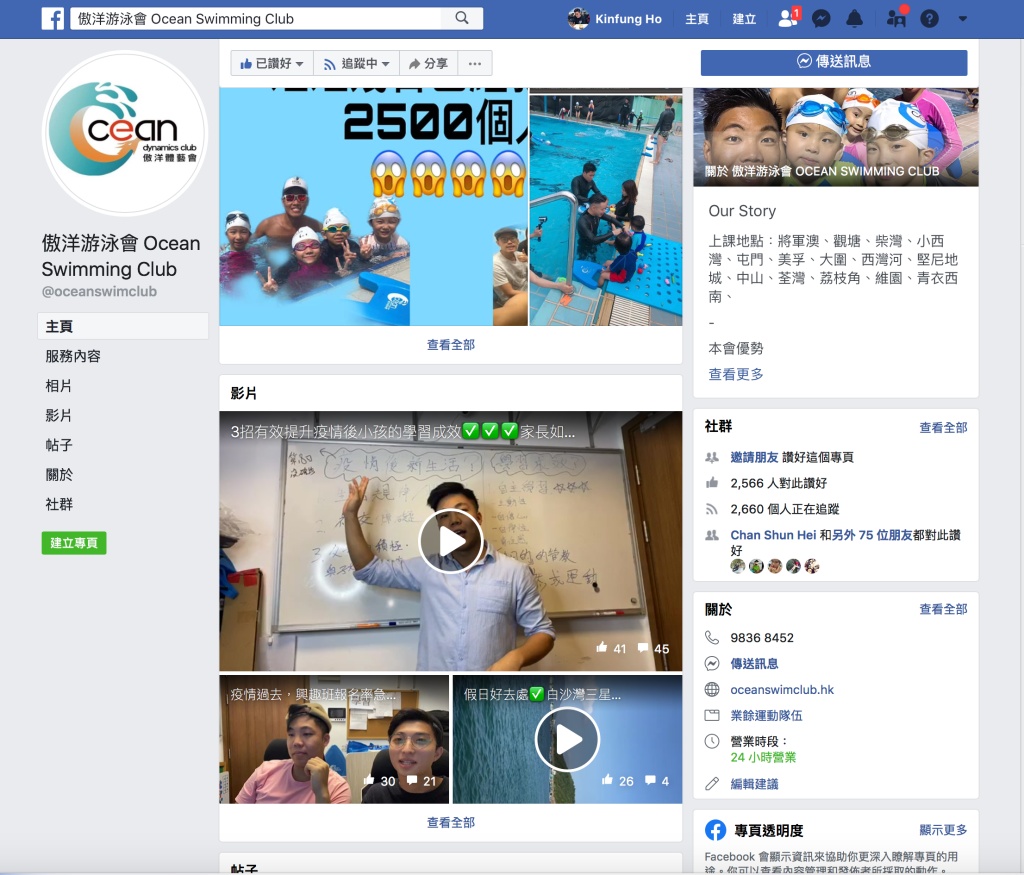
Task: Play the whiteboard featured video
Action: pos(450,541)
